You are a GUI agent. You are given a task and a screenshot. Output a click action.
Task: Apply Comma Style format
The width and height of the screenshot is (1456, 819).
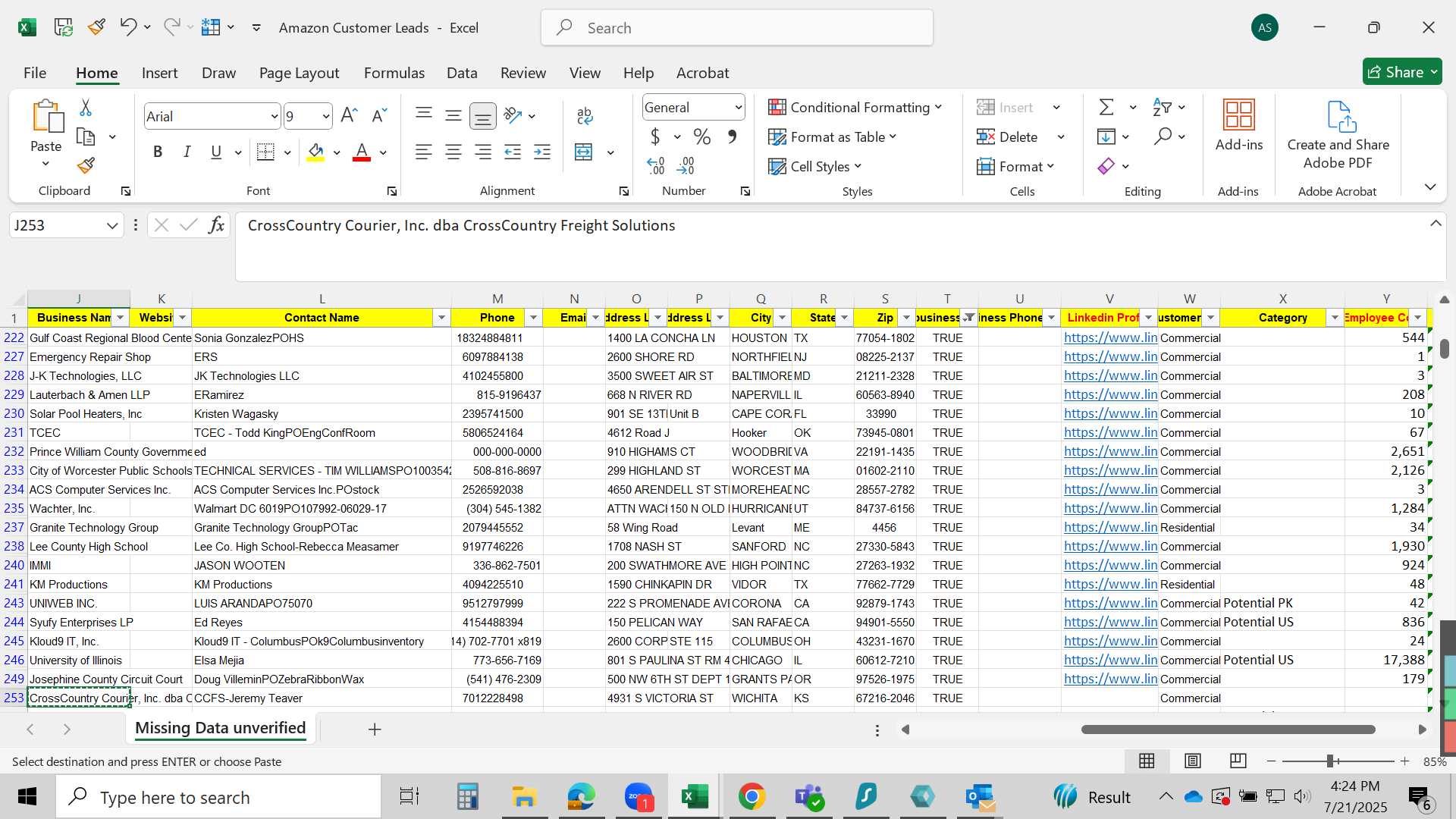733,136
